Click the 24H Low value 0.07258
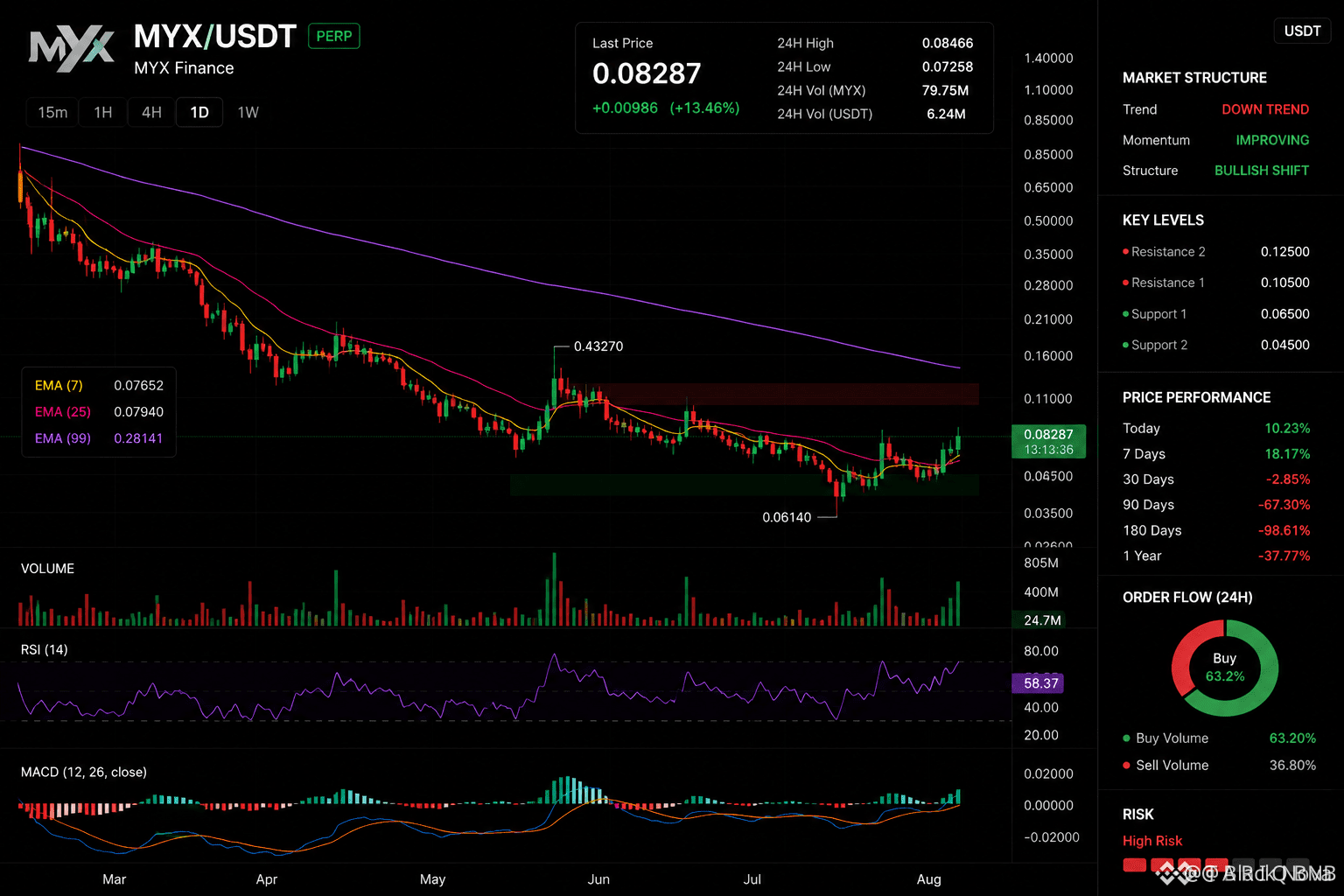This screenshot has height=896, width=1344. [948, 66]
